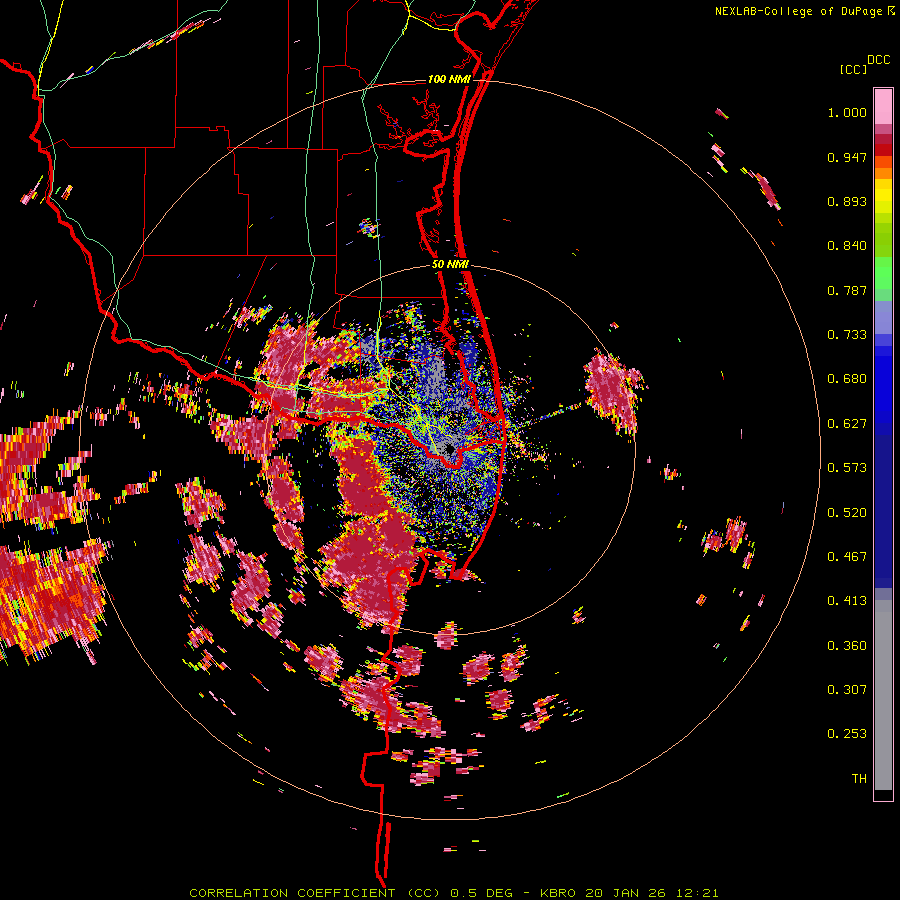Click the 0.787 color scale value
900x900 pixels.
847,290
